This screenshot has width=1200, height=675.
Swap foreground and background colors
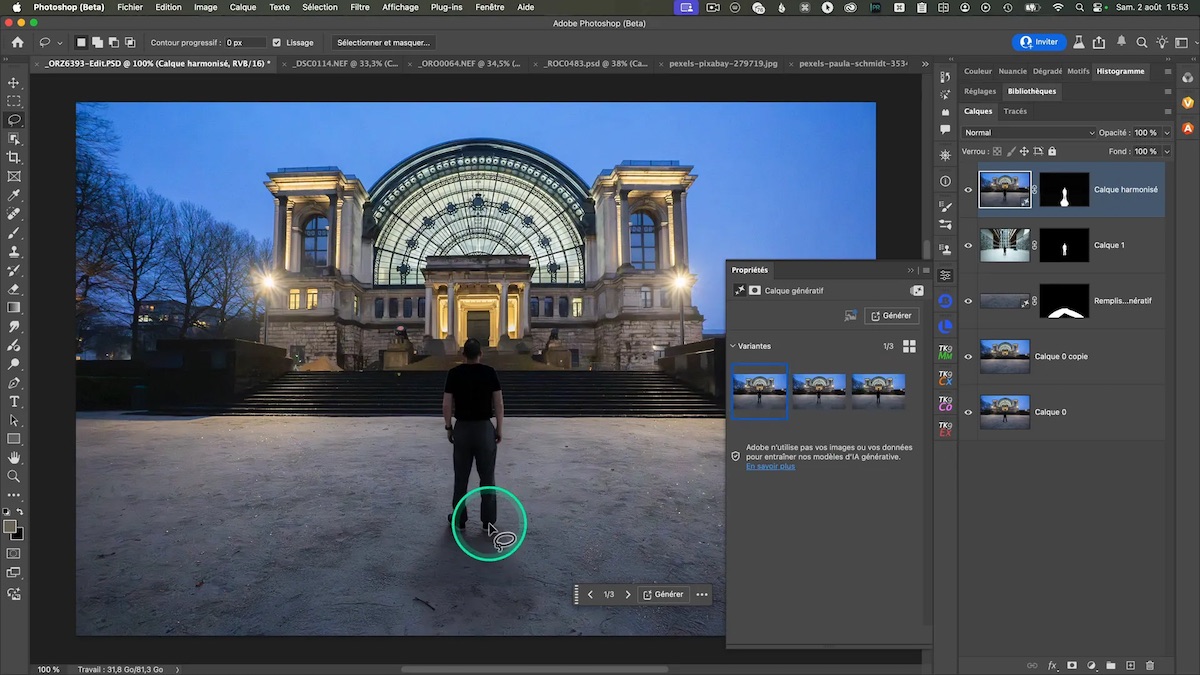(x=19, y=512)
